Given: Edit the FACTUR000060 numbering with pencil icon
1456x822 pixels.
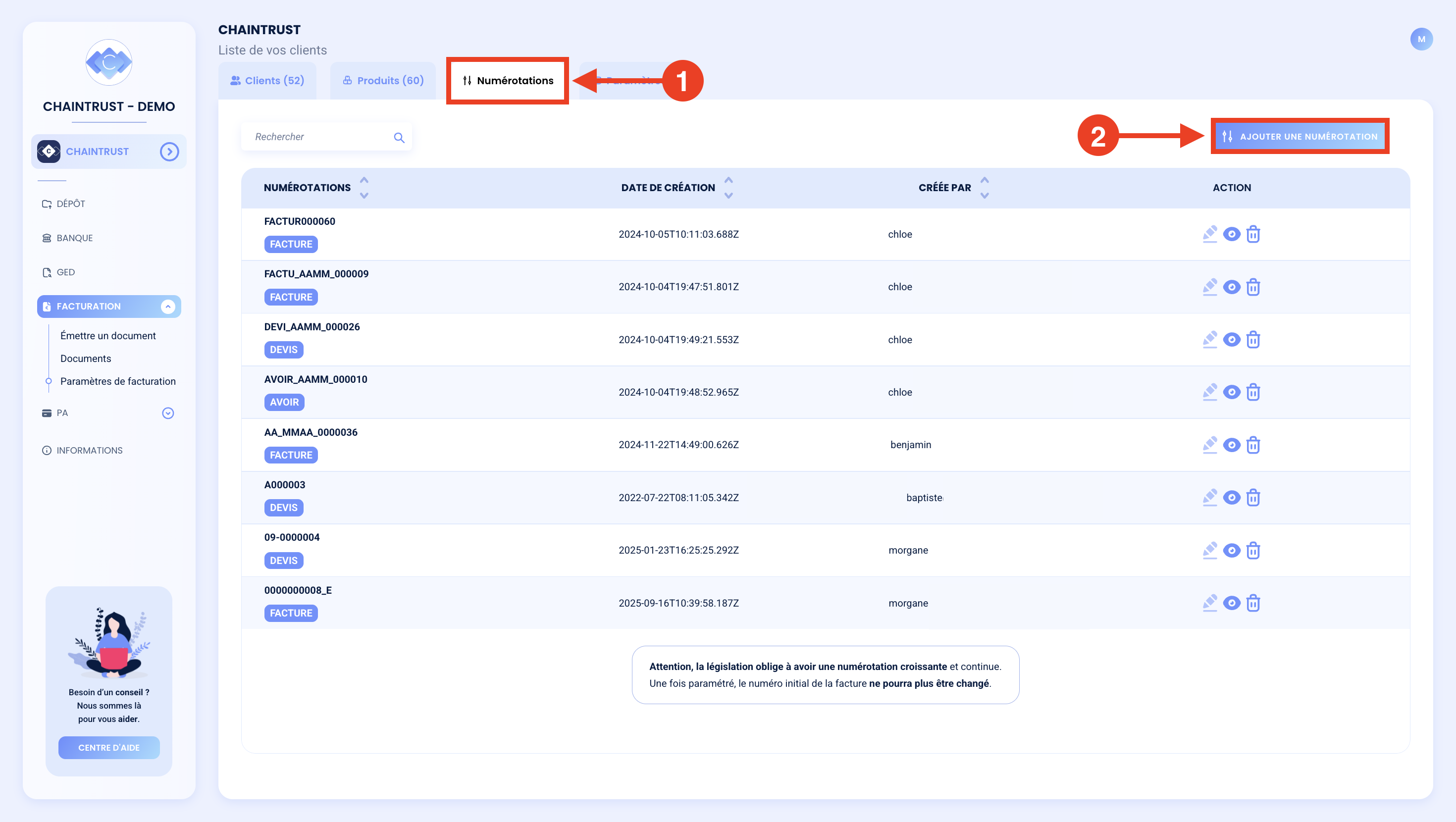Looking at the screenshot, I should (x=1209, y=234).
